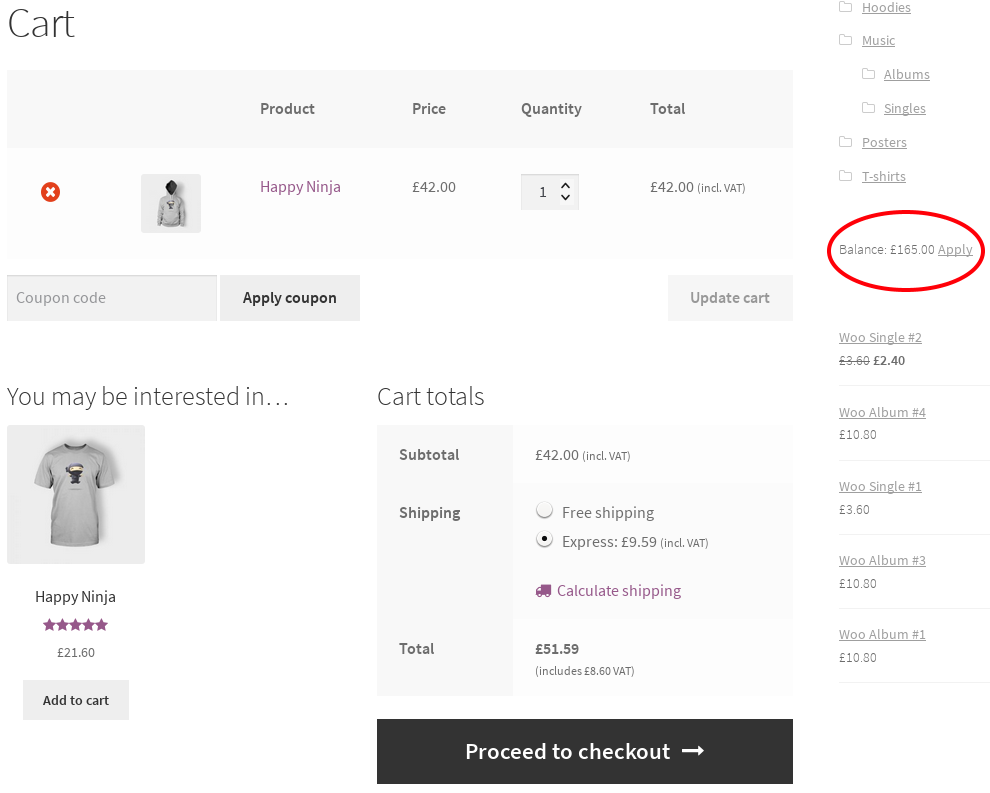Select Free shipping option
The width and height of the screenshot is (990, 793).
pyautogui.click(x=544, y=510)
